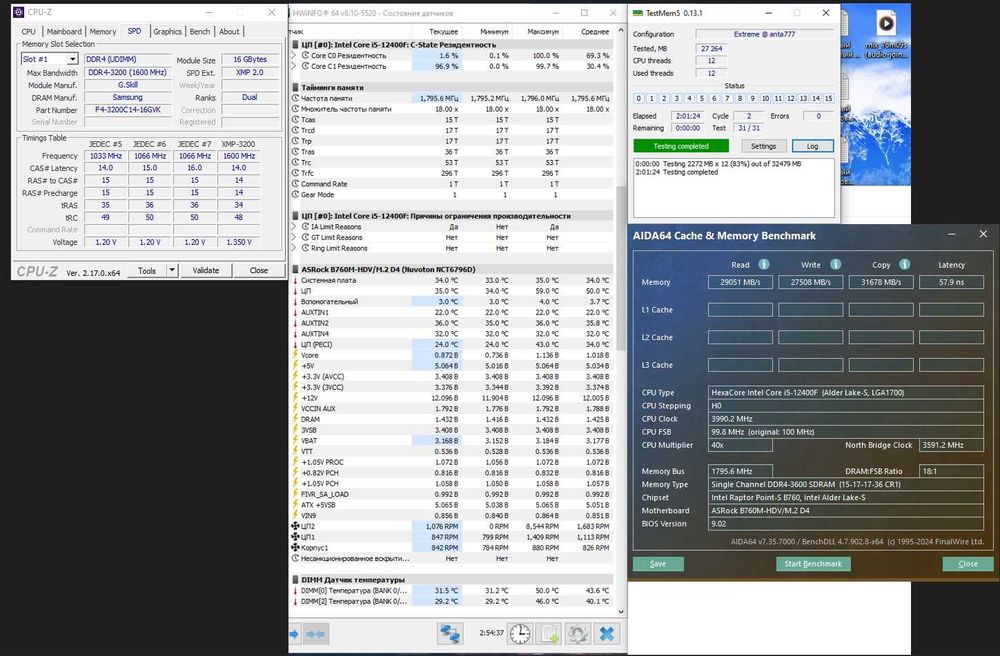Click the thermometer icon beside DIMM[0] Температура
Screen dimensions: 1000x656
tap(295, 590)
